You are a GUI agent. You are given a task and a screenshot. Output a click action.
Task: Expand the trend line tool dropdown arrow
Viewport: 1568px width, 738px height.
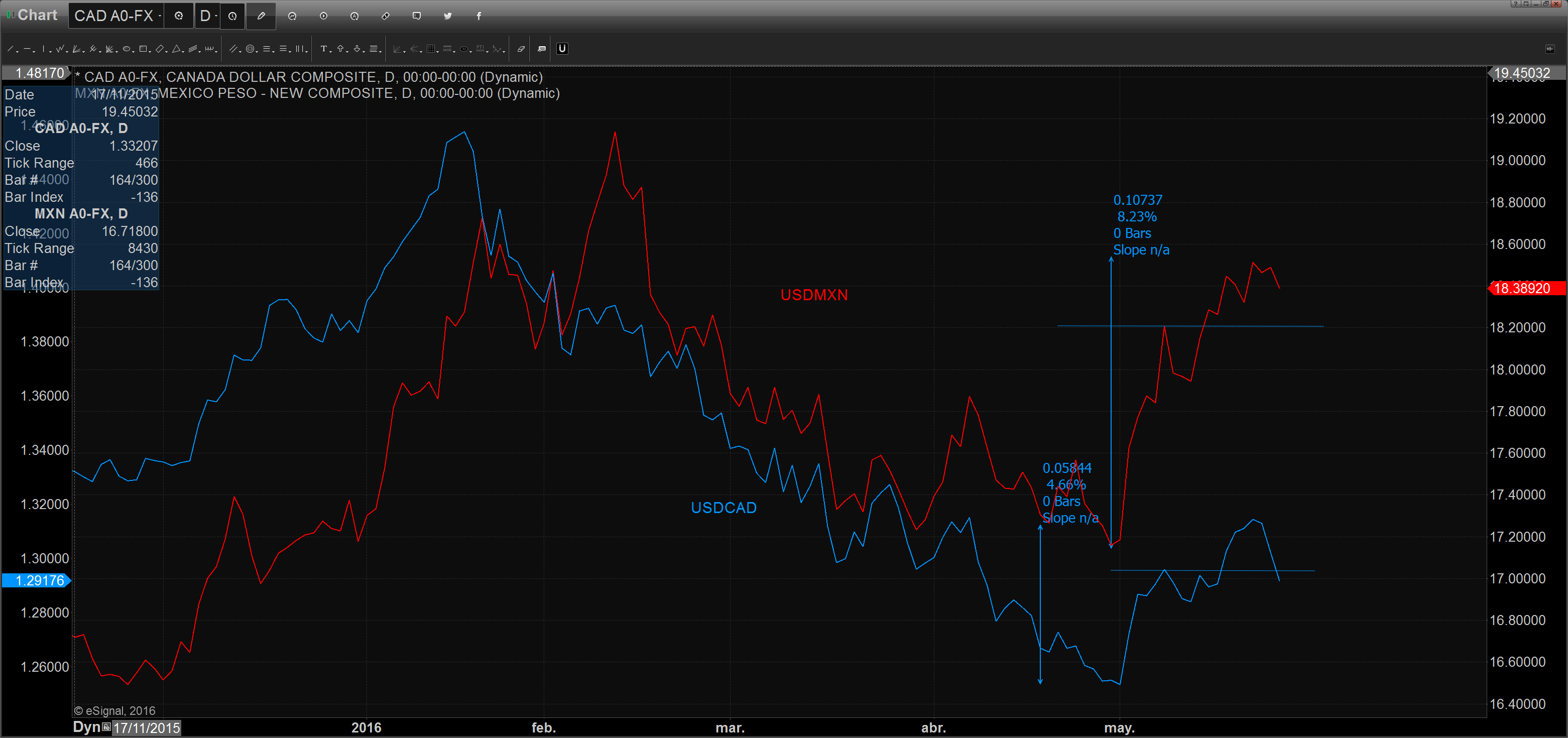pos(17,52)
